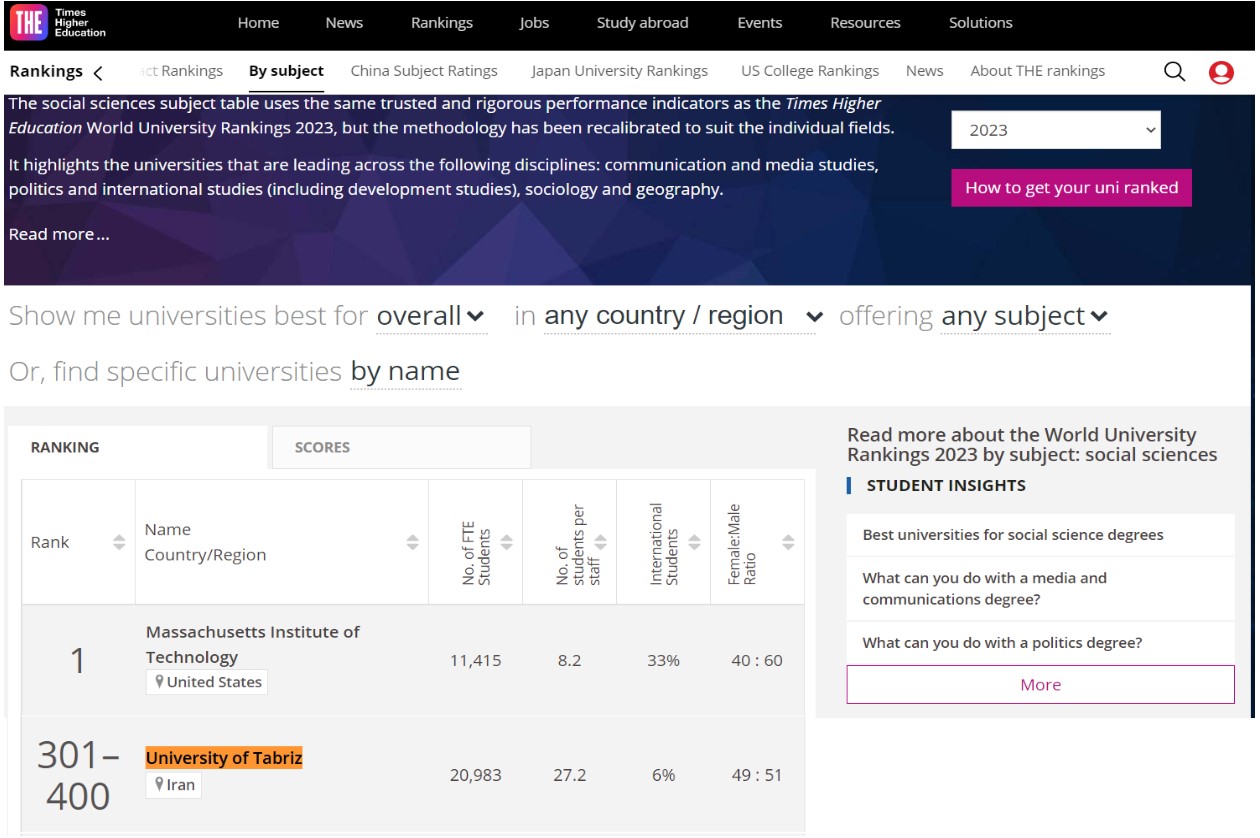Sort by Female:Male Ratio column
Viewport: 1260px width, 838px height.
point(788,542)
